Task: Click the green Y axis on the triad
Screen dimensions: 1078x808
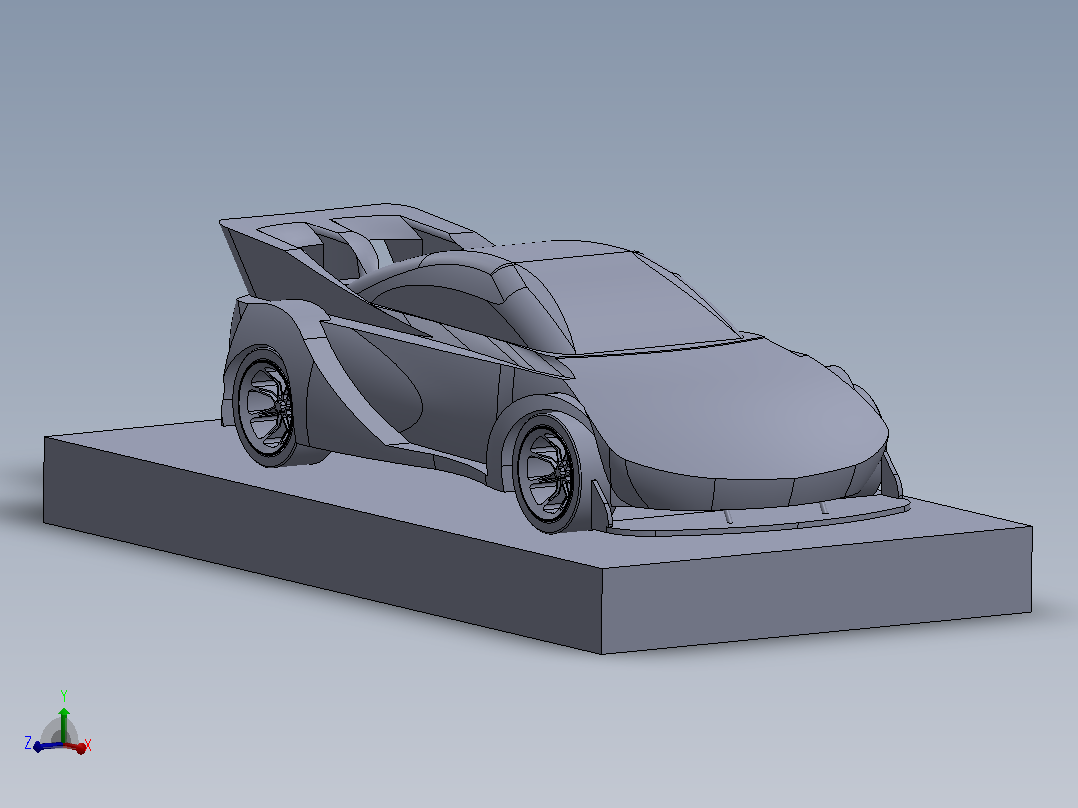Action: [x=64, y=725]
